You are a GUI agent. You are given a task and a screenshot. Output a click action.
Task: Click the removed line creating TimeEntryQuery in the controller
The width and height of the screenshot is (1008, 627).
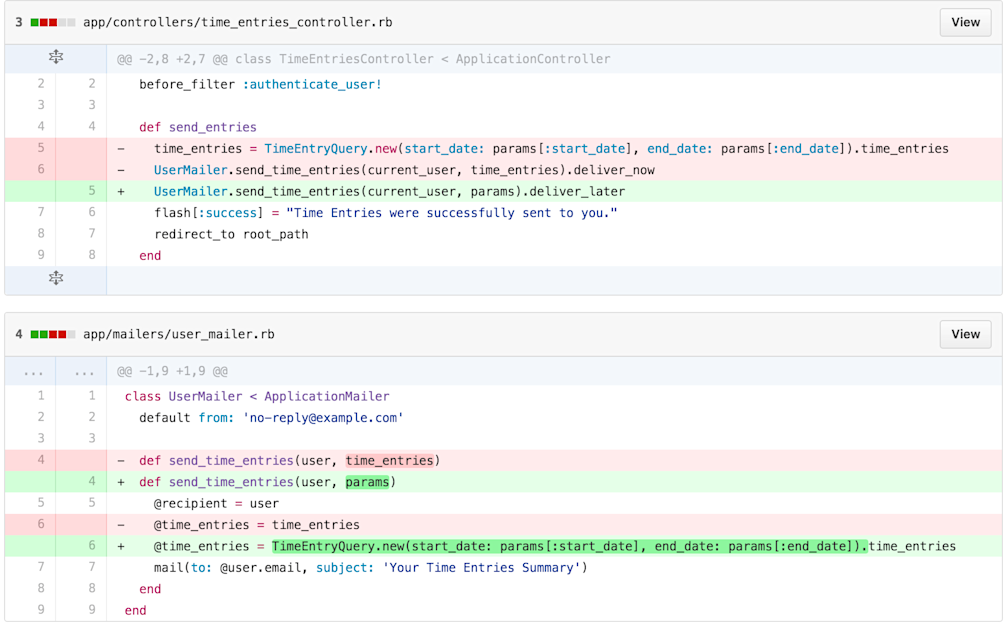500,148
